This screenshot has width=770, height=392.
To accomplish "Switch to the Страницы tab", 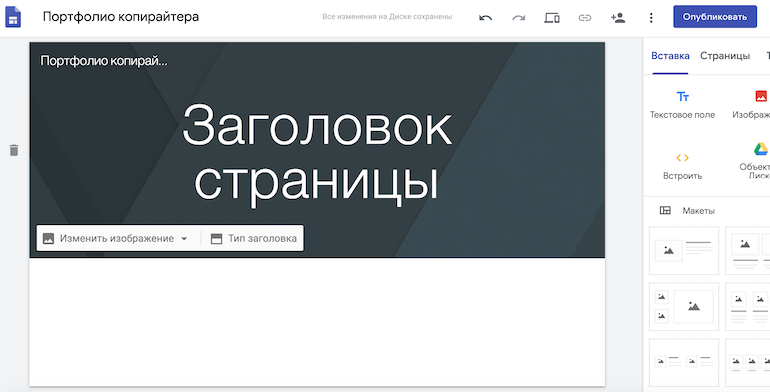I will coord(725,56).
